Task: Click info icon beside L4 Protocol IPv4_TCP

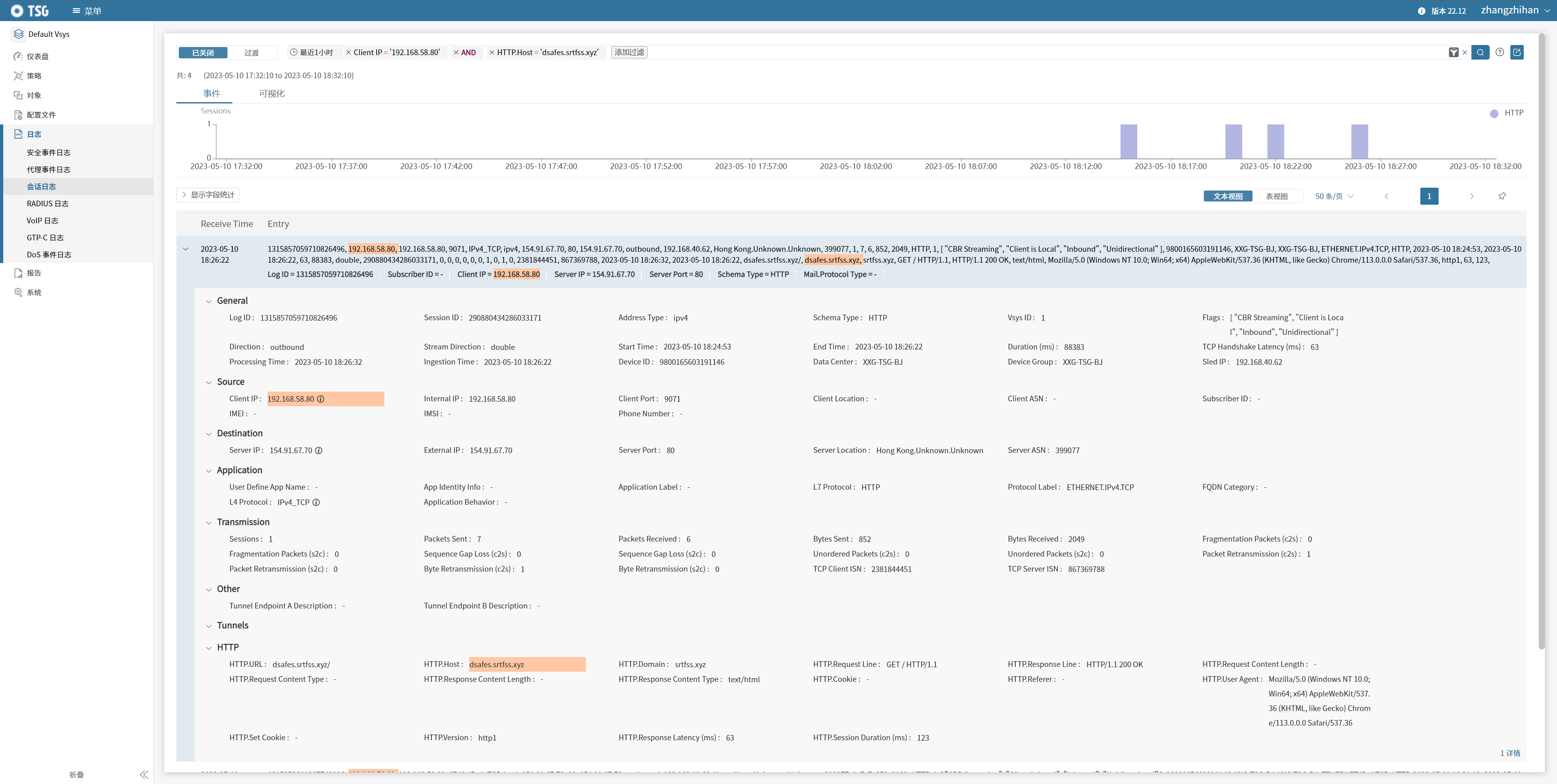Action: click(316, 502)
